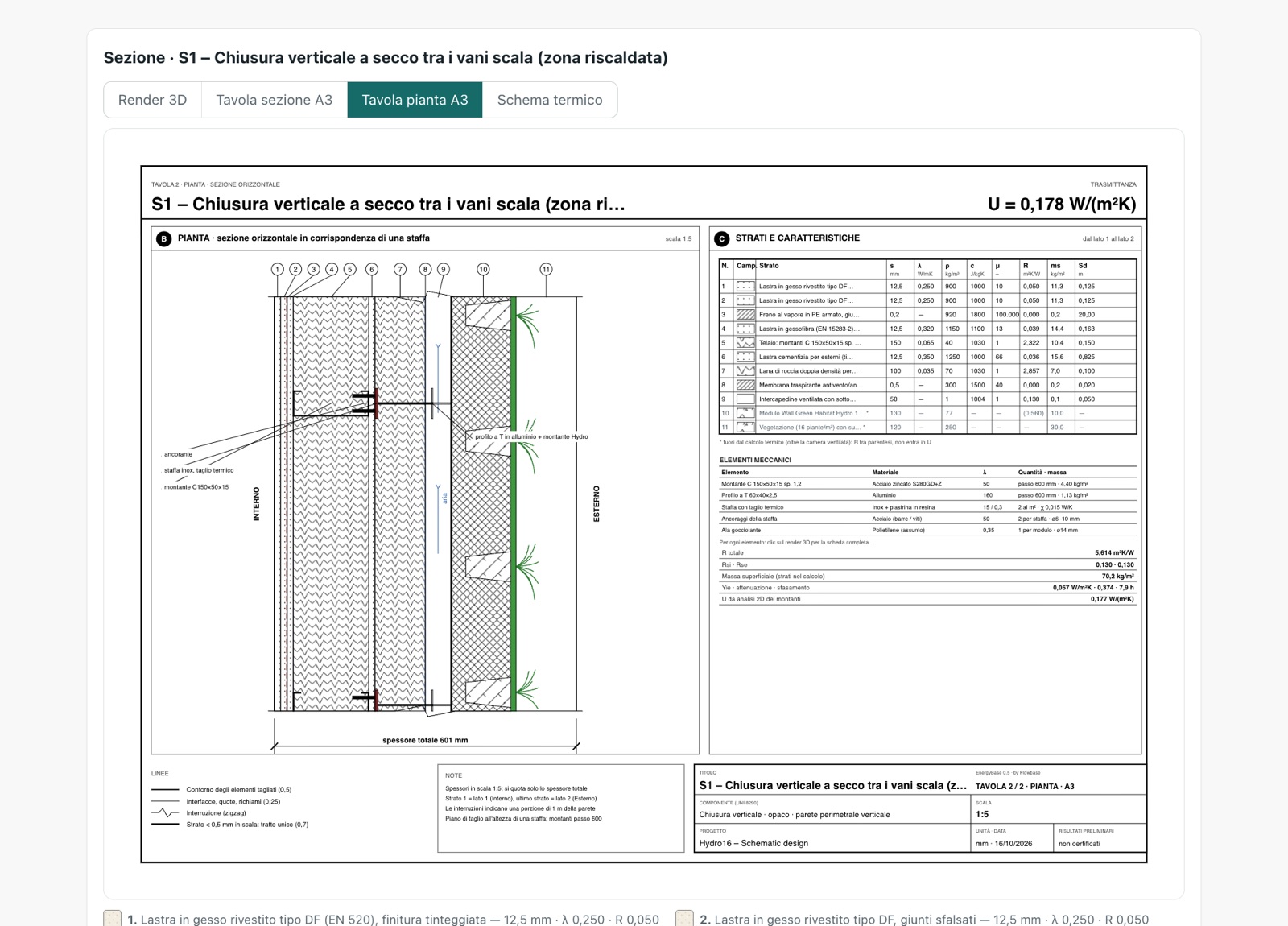The image size is (1288, 926).
Task: Click row Lastra cementizia per esterni
Action: tap(927, 357)
